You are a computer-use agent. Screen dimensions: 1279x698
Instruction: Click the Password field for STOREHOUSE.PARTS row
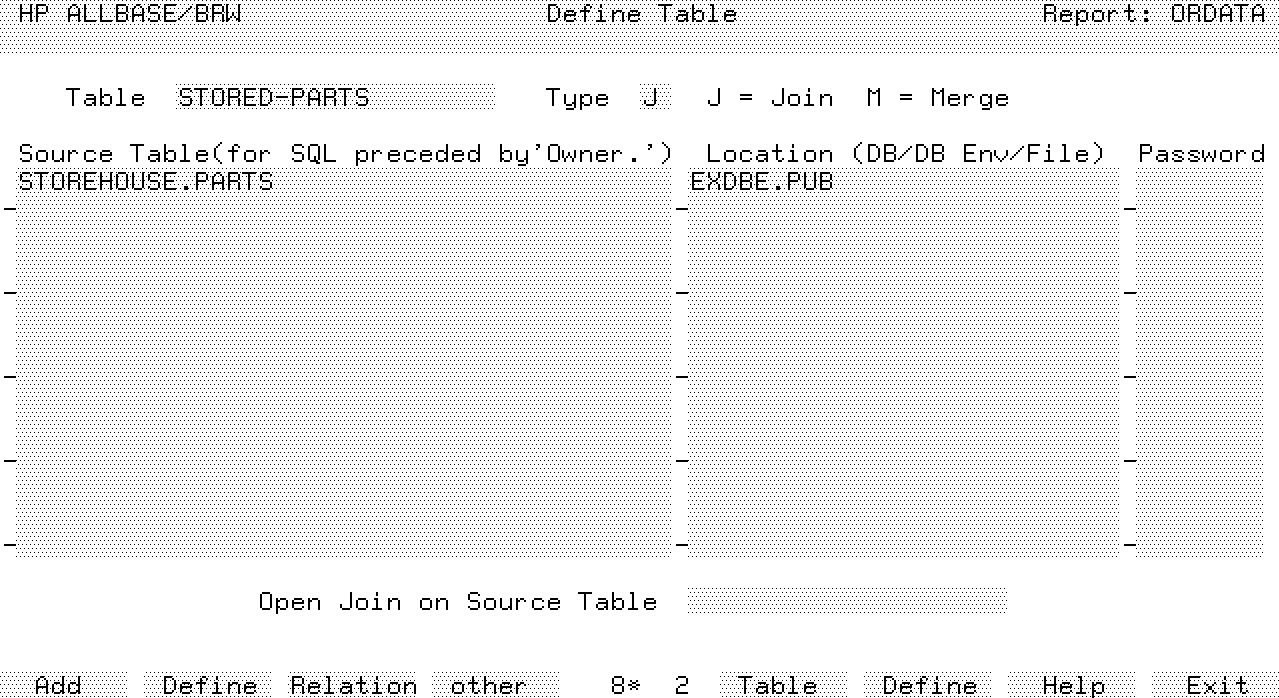click(1198, 182)
